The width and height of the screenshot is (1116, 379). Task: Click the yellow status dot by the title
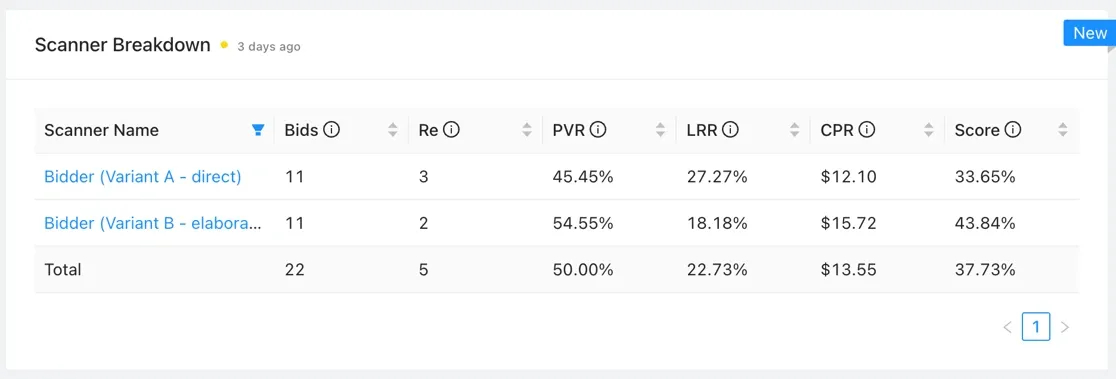pos(224,45)
